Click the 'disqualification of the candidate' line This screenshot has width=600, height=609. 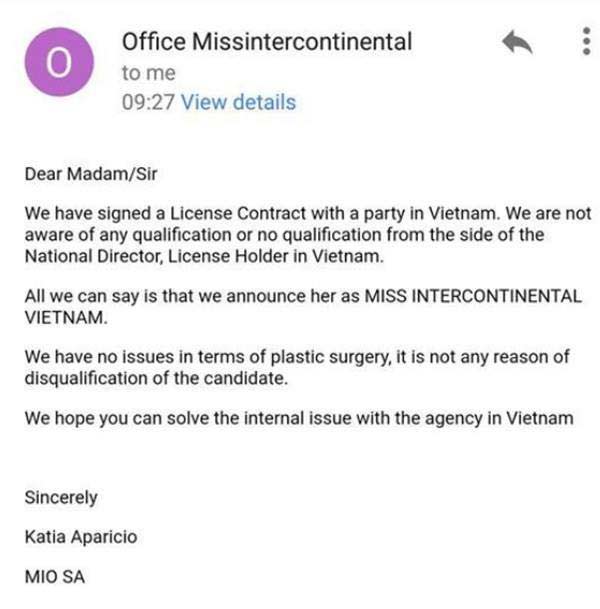click(156, 378)
